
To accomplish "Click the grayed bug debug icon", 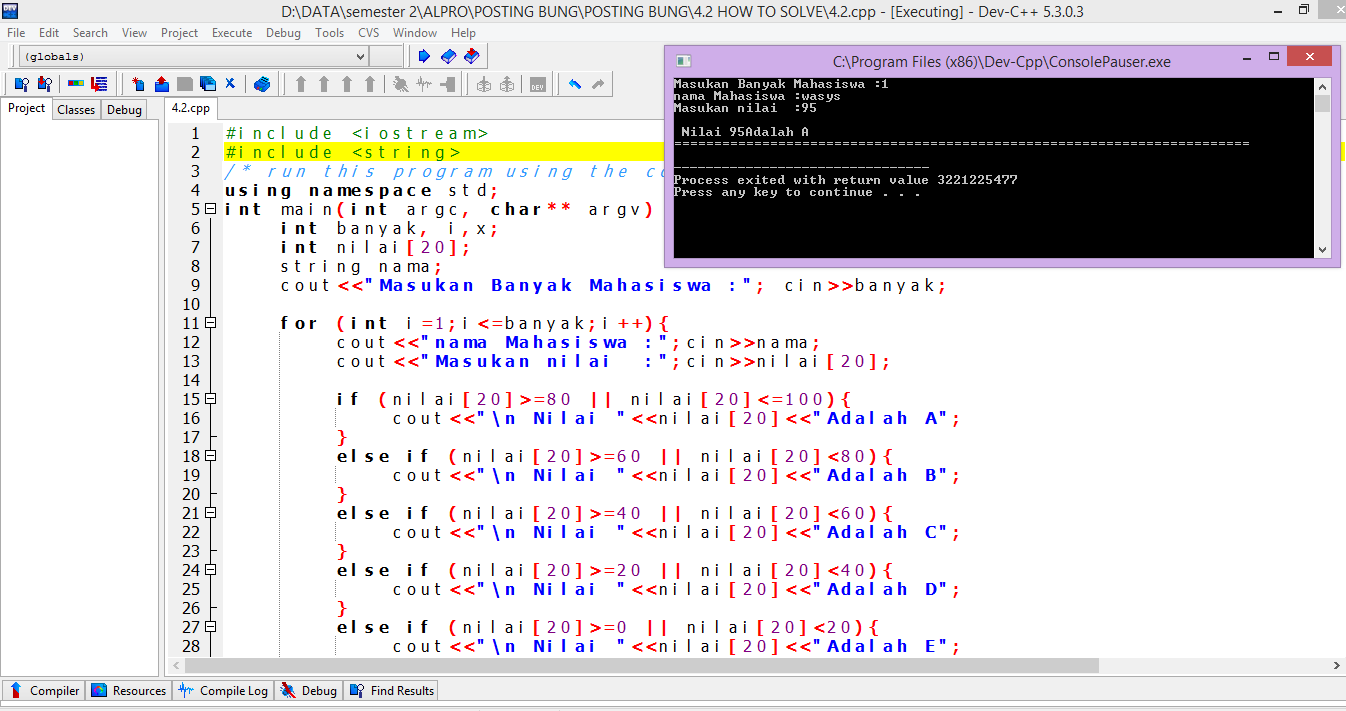I will coord(400,84).
